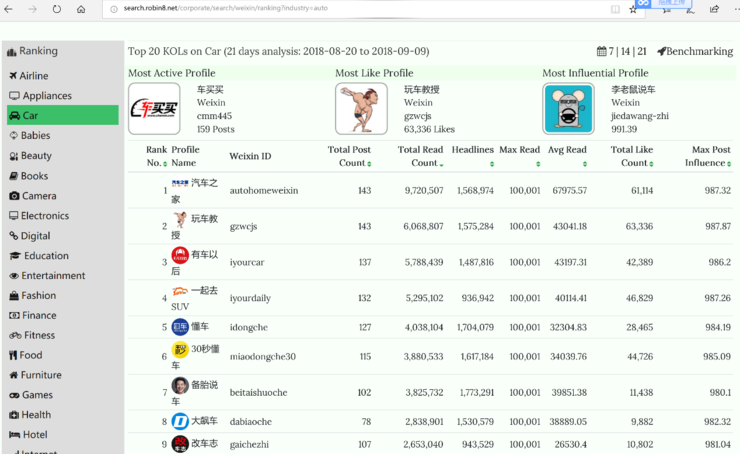
Task: Open Books category in sidebar
Action: [29, 176]
